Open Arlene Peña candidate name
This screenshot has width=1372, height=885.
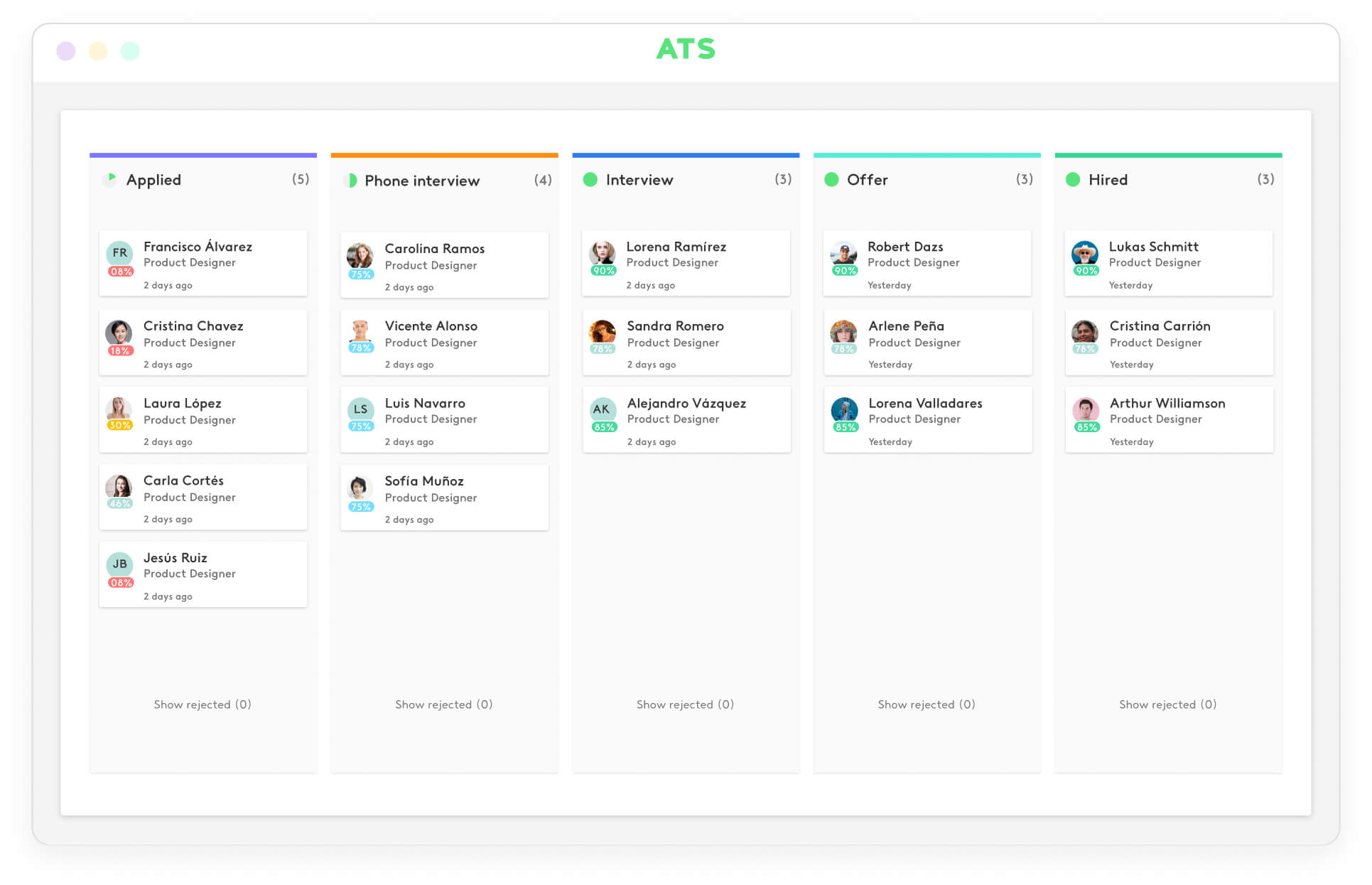coord(907,326)
